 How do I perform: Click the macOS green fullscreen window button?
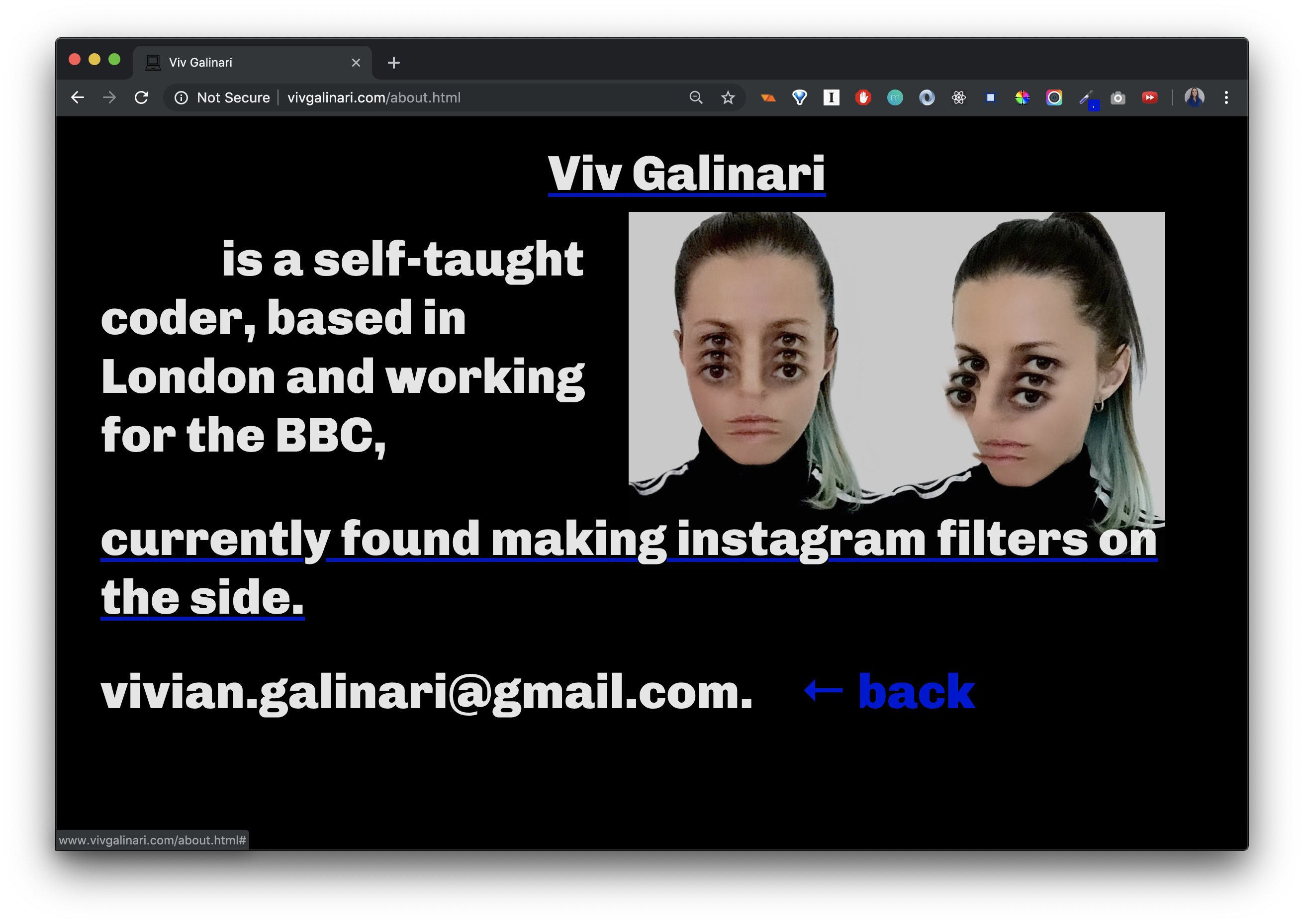tap(114, 60)
